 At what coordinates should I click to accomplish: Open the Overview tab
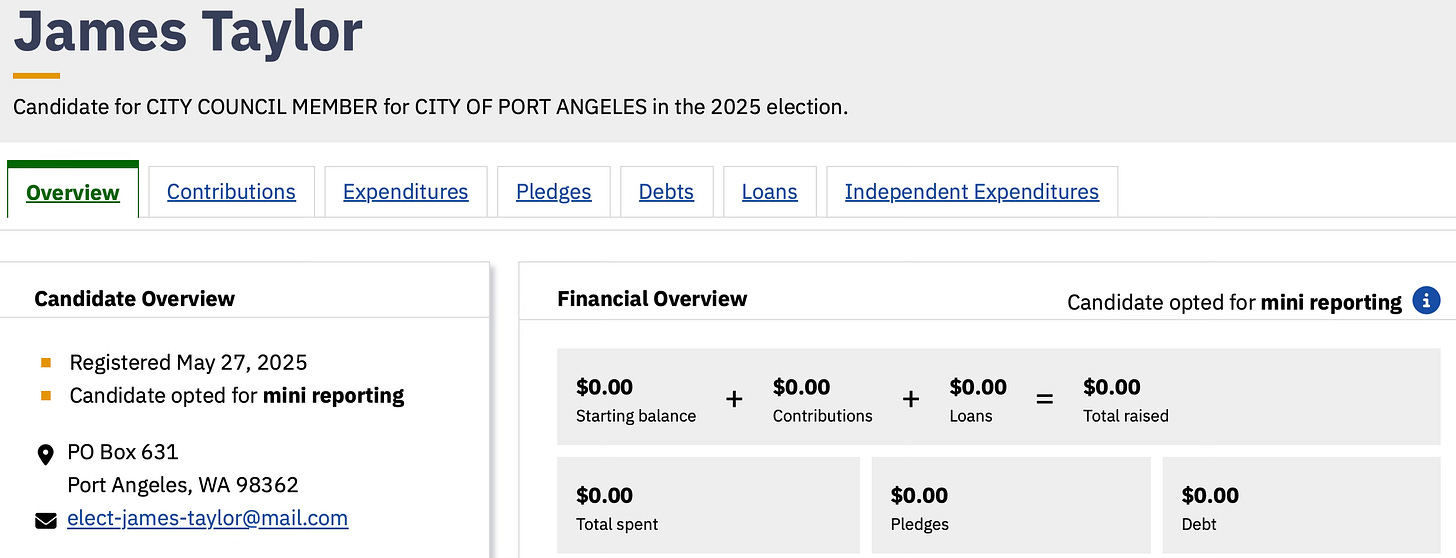[x=73, y=192]
